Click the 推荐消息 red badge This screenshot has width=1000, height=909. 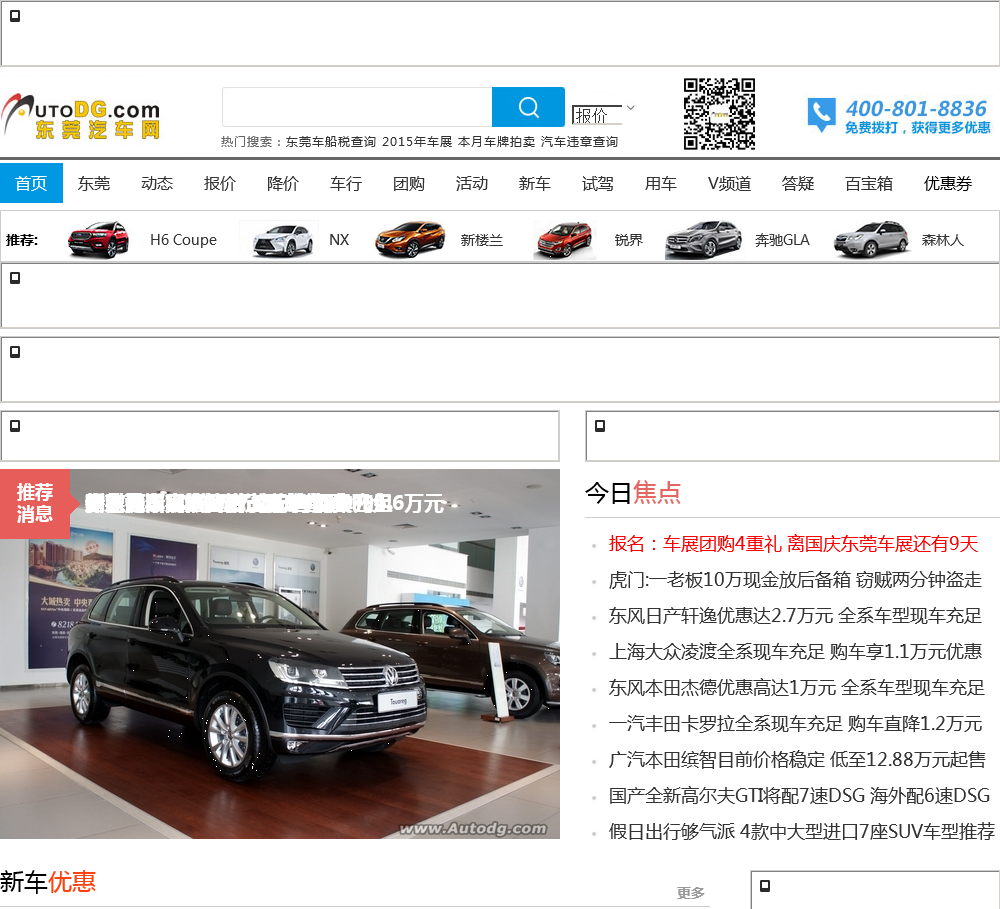34,503
